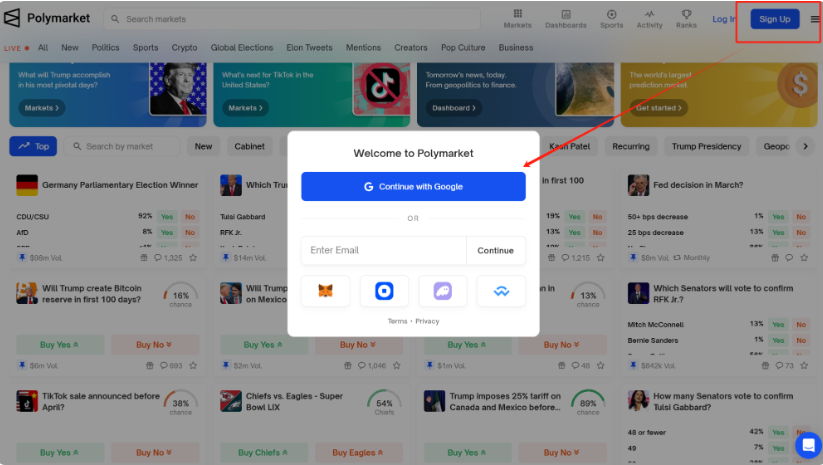Image resolution: width=823 pixels, height=465 pixels.
Task: Continue with Google sign-in
Action: point(413,186)
